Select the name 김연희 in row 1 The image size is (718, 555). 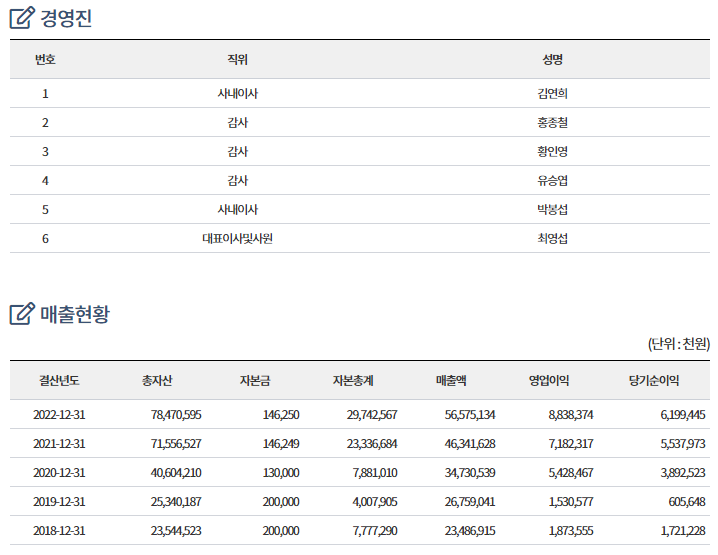pyautogui.click(x=553, y=94)
